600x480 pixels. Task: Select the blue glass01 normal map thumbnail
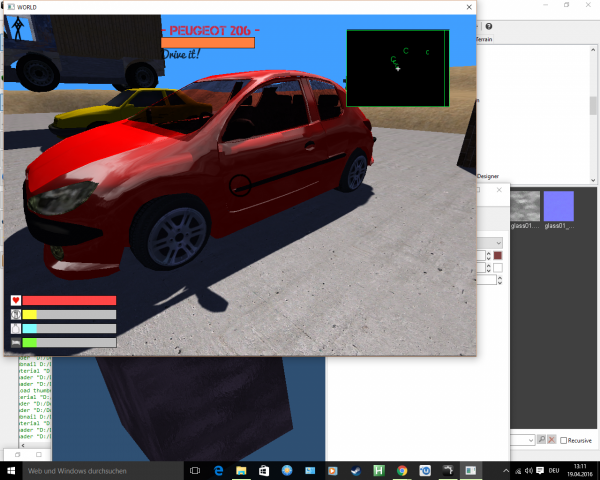pyautogui.click(x=558, y=206)
